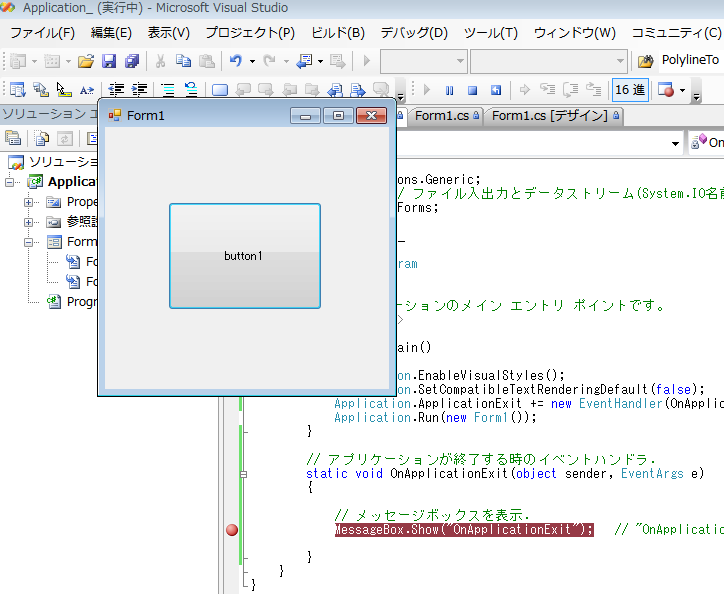The height and width of the screenshot is (594, 724).
Task: Click the Solution Explorer properties icon
Action: coord(13,138)
